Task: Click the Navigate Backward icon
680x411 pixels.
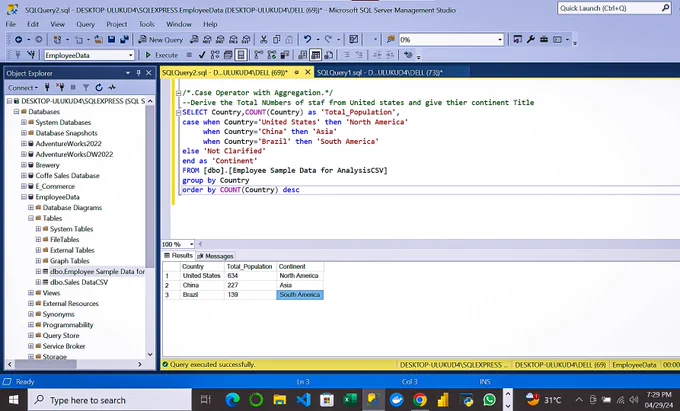Action: [x=19, y=39]
